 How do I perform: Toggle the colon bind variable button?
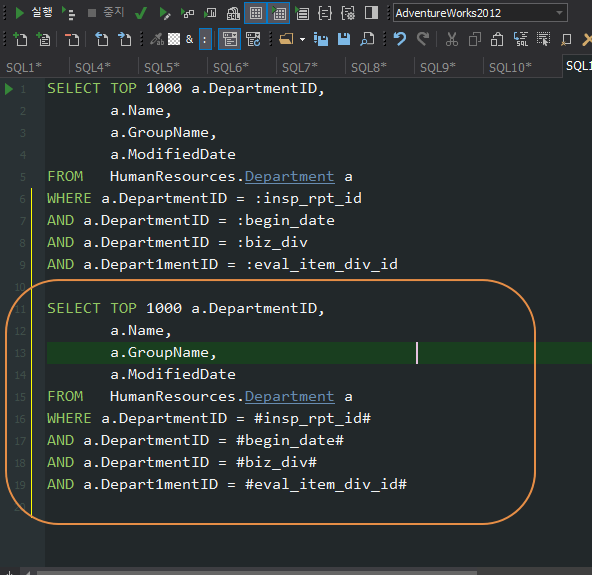[205, 39]
